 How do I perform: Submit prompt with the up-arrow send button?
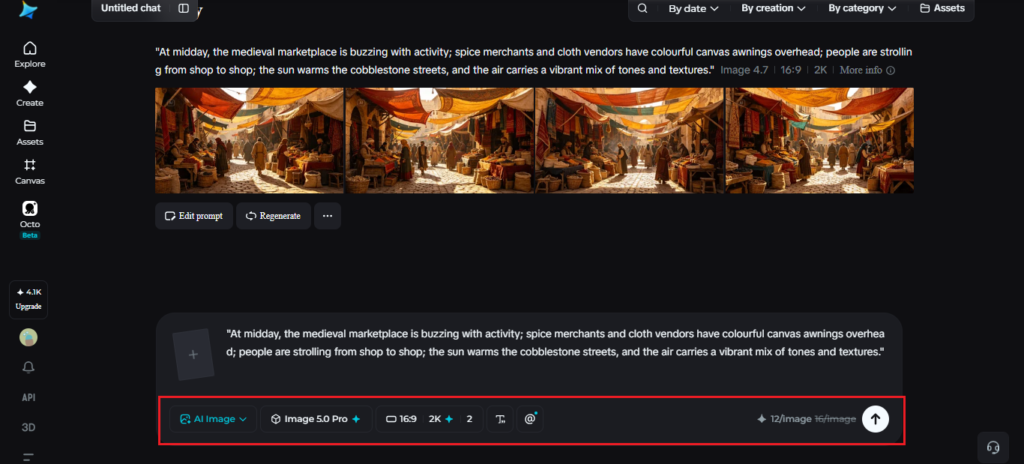point(875,419)
